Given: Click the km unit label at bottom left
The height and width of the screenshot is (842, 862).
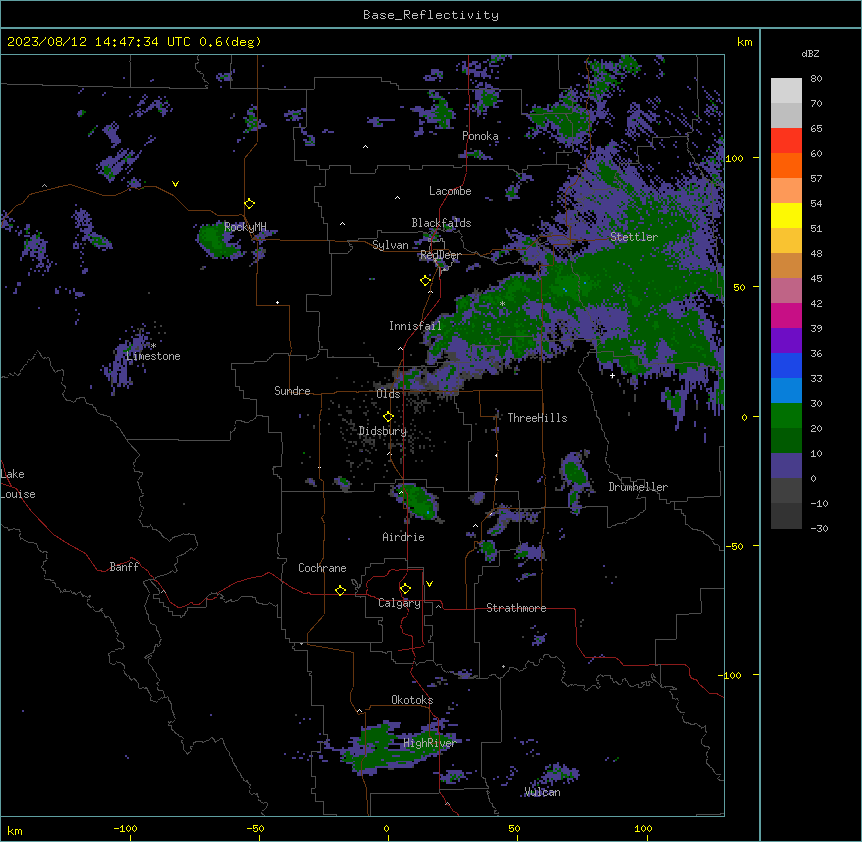Looking at the screenshot, I should tap(15, 831).
